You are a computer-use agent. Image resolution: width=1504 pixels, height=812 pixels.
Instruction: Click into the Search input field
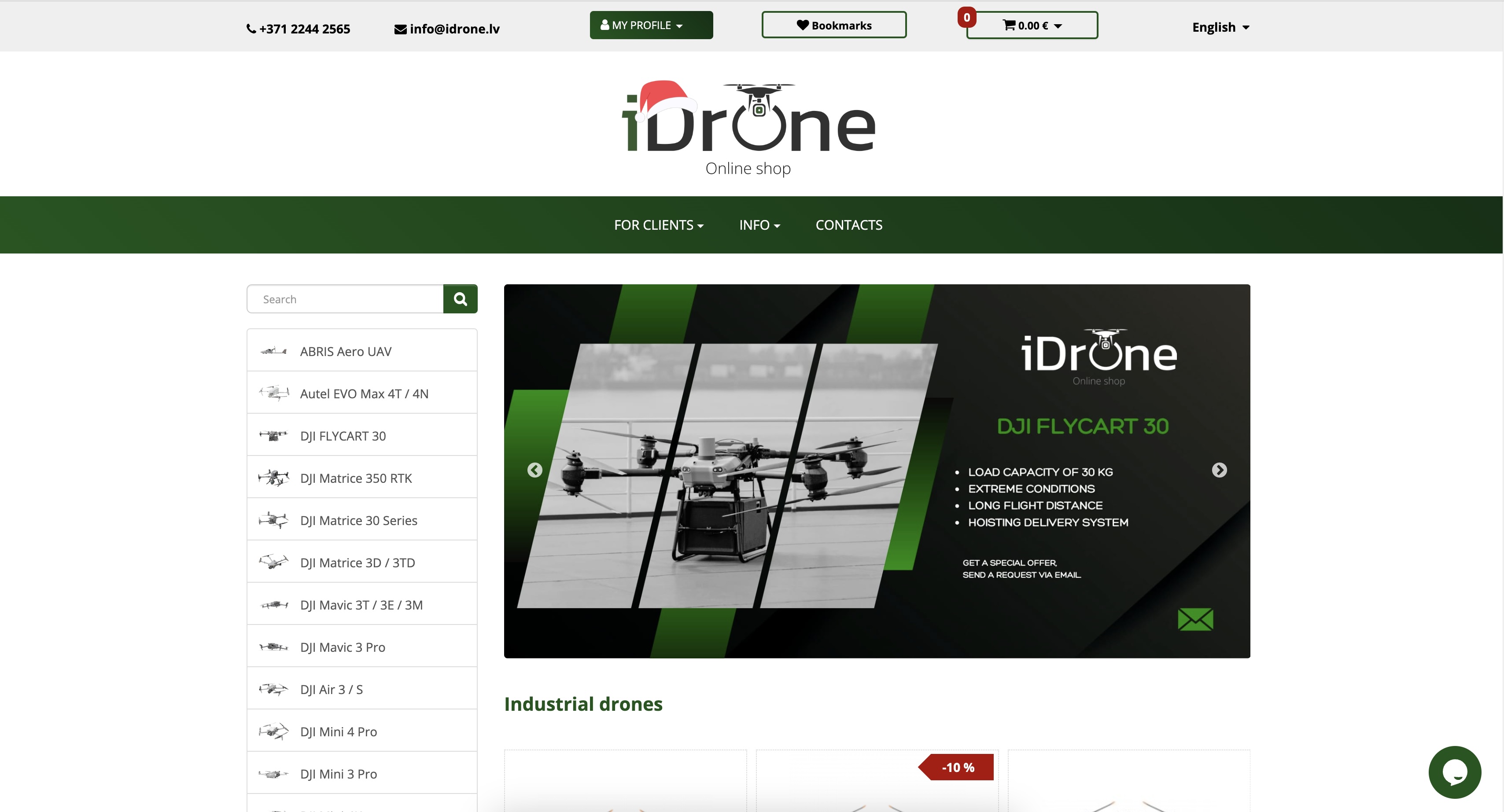pos(345,299)
